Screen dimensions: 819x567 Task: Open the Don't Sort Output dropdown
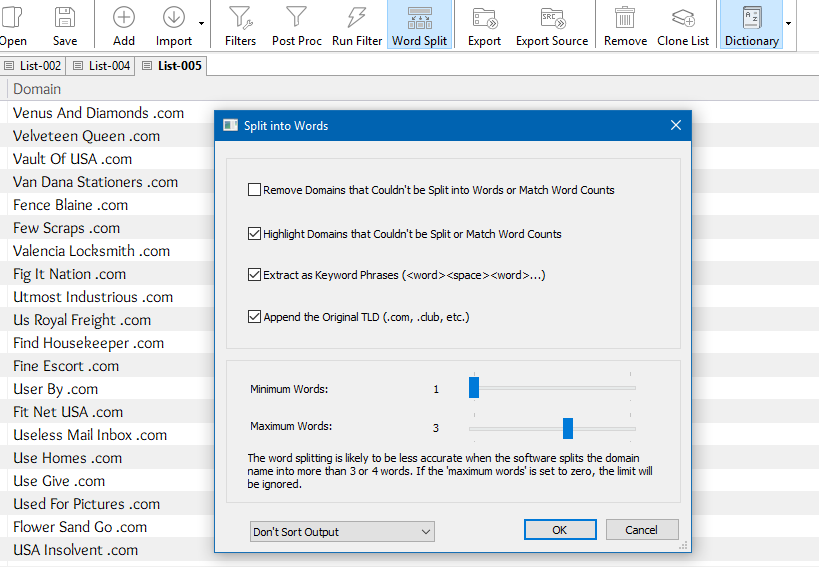(341, 532)
